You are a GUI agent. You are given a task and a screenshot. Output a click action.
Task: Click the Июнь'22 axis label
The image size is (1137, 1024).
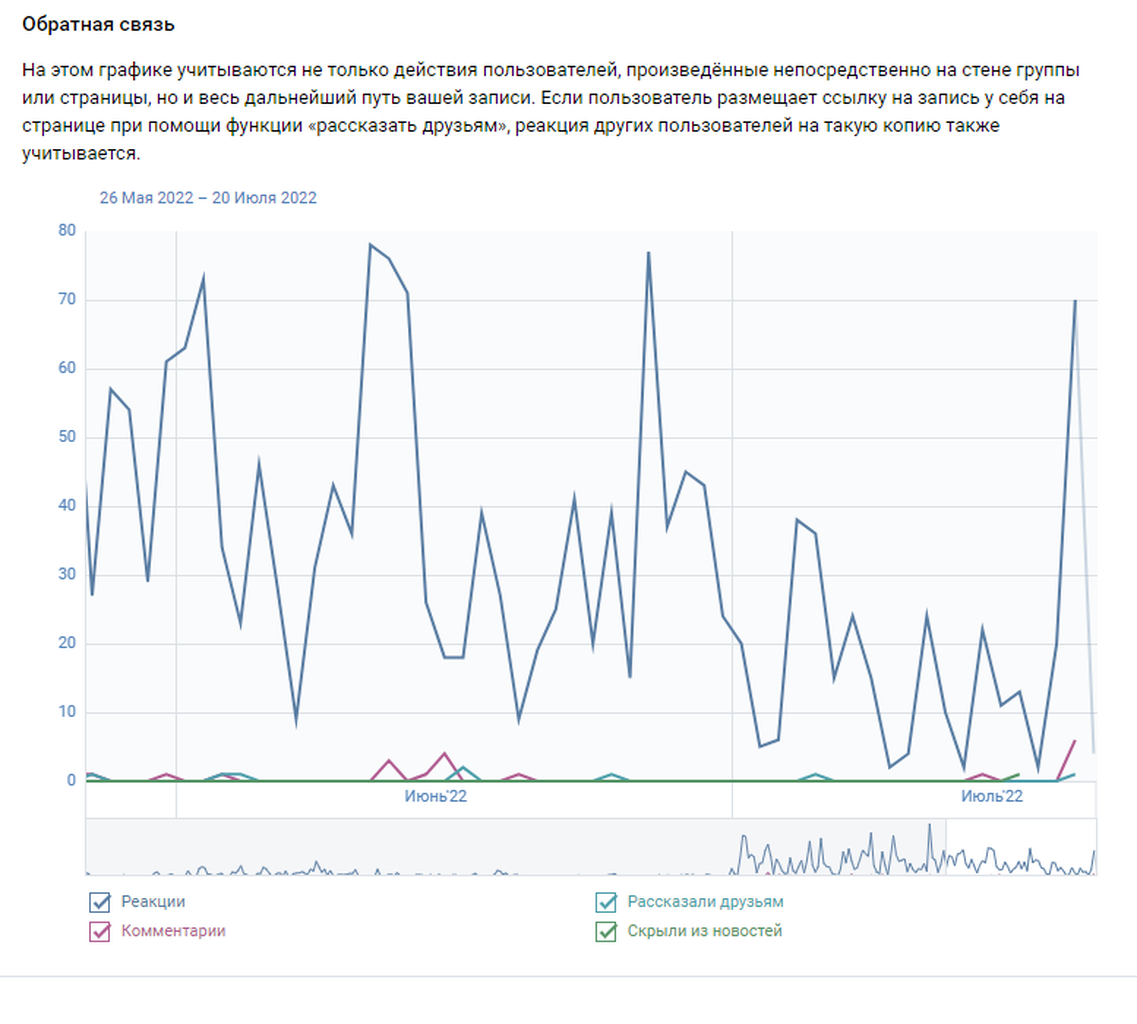pos(436,796)
